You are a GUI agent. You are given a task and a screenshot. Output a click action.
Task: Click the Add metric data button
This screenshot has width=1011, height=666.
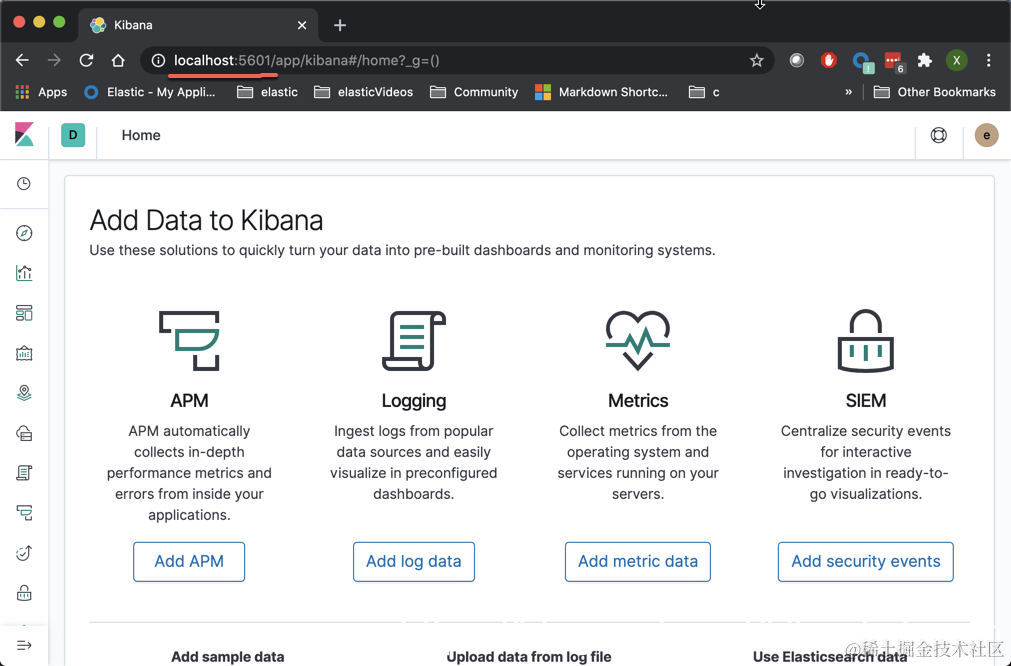pos(638,562)
